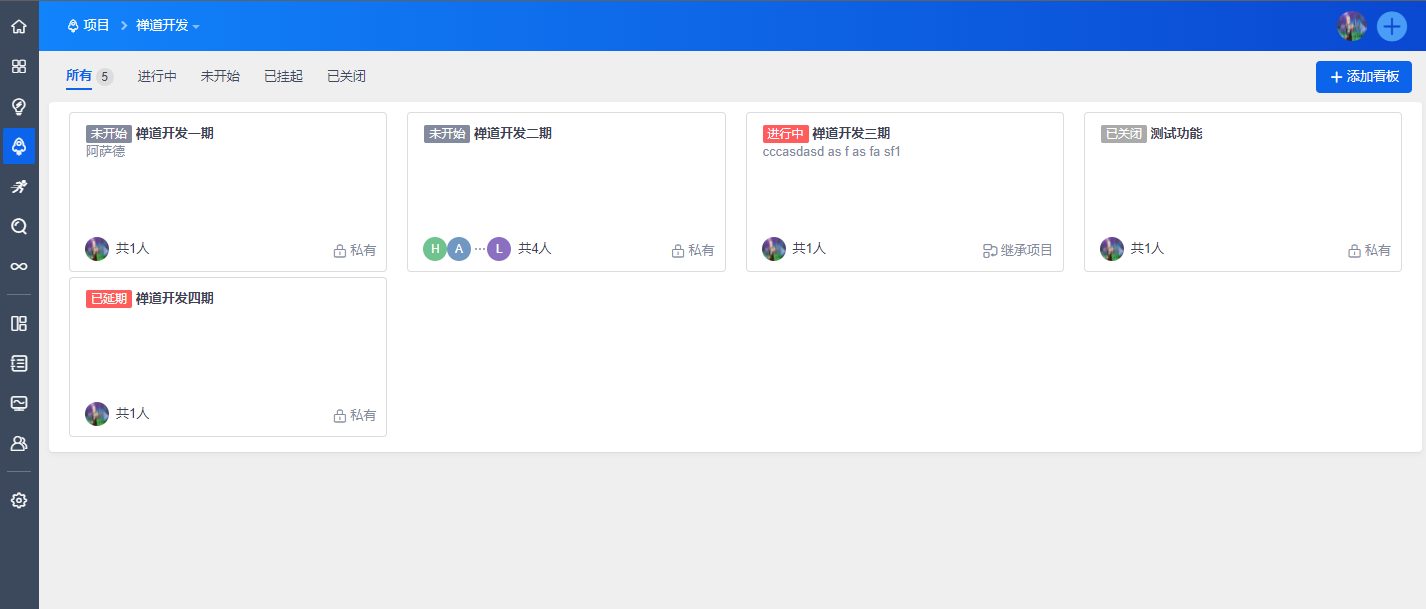This screenshot has height=609, width=1426.
Task: Click avatar A on 禅道开发二期 card
Action: [x=459, y=249]
